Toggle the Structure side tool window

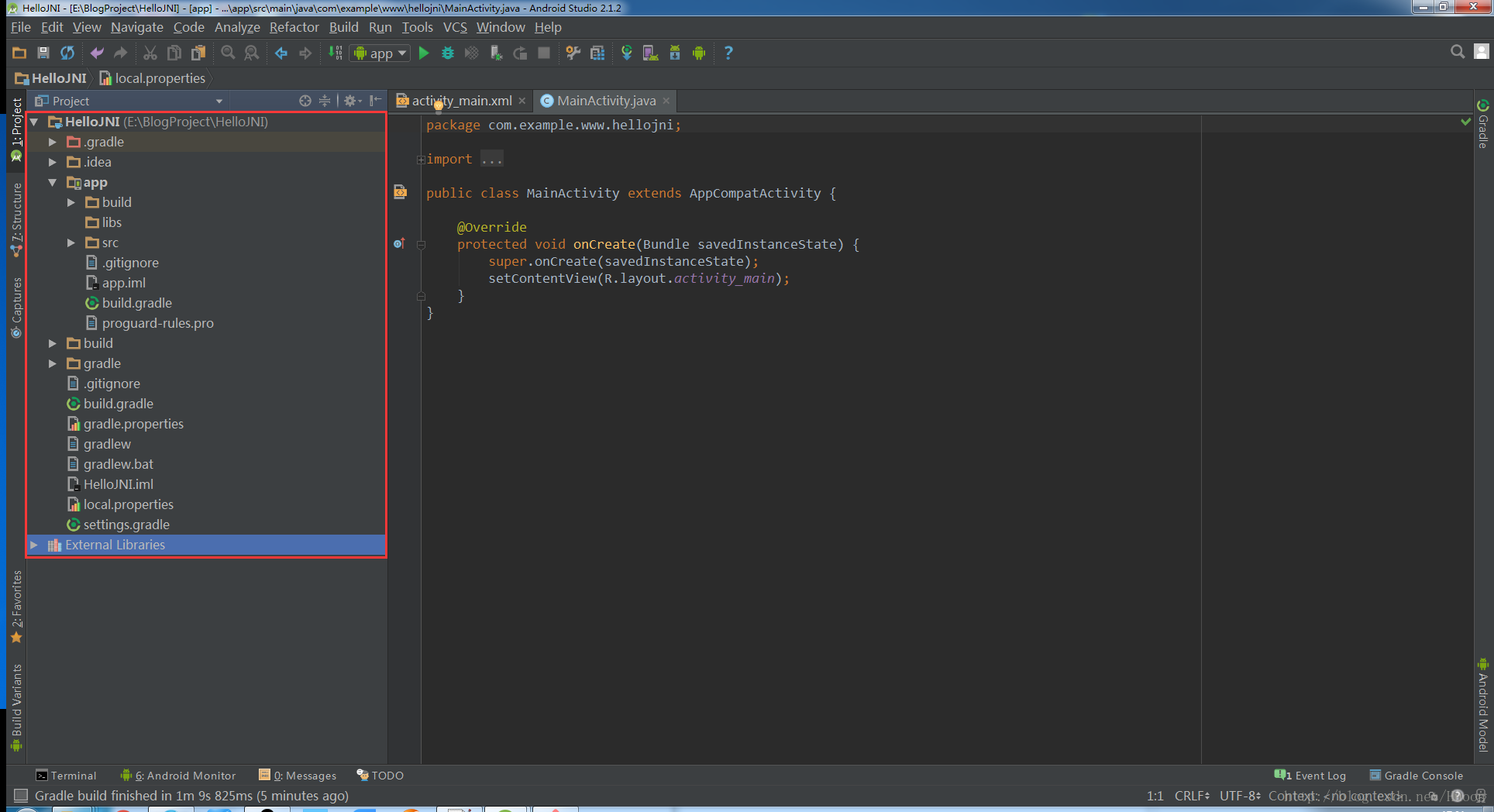pyautogui.click(x=16, y=220)
